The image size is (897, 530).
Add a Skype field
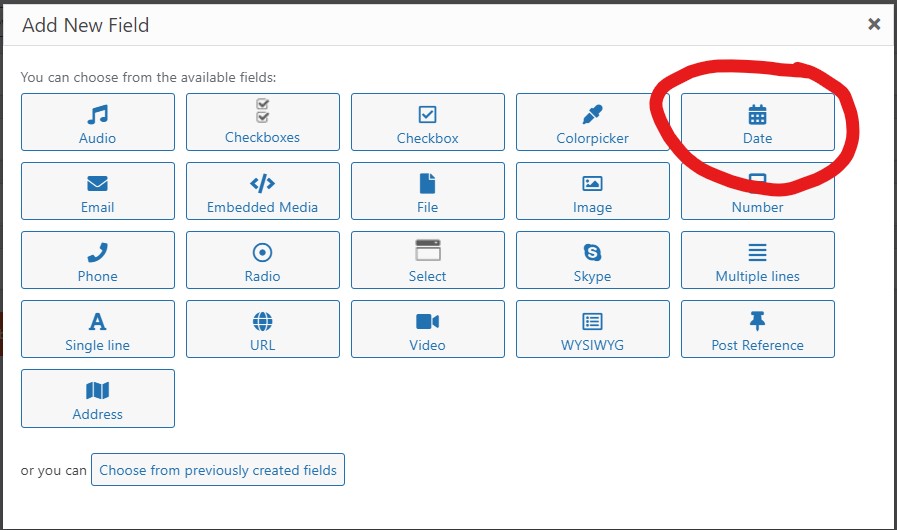tap(592, 261)
